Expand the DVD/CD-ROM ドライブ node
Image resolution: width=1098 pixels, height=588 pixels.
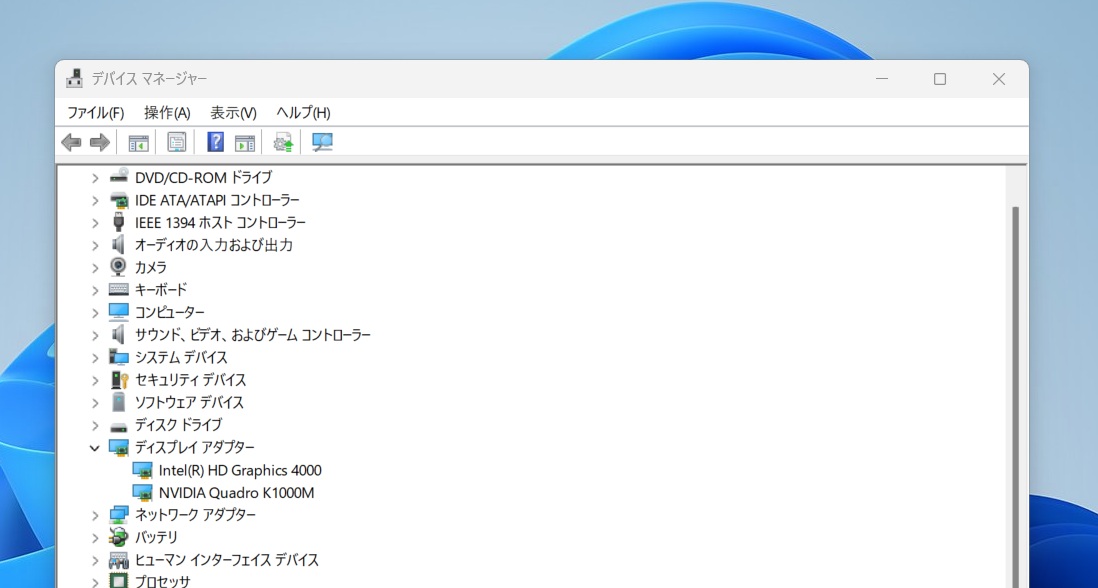click(x=95, y=178)
